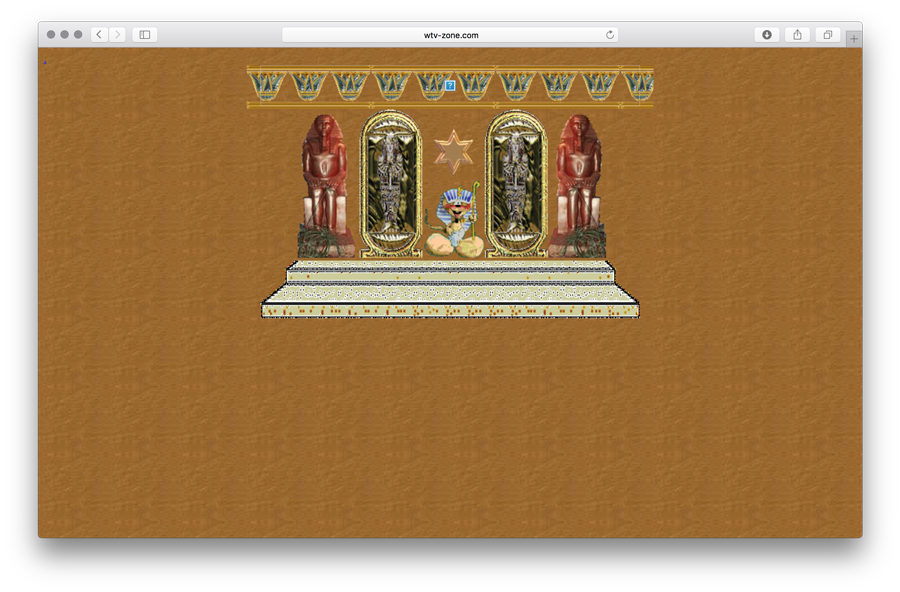
Task: Reload the wtv-zone.com page
Action: tap(610, 35)
